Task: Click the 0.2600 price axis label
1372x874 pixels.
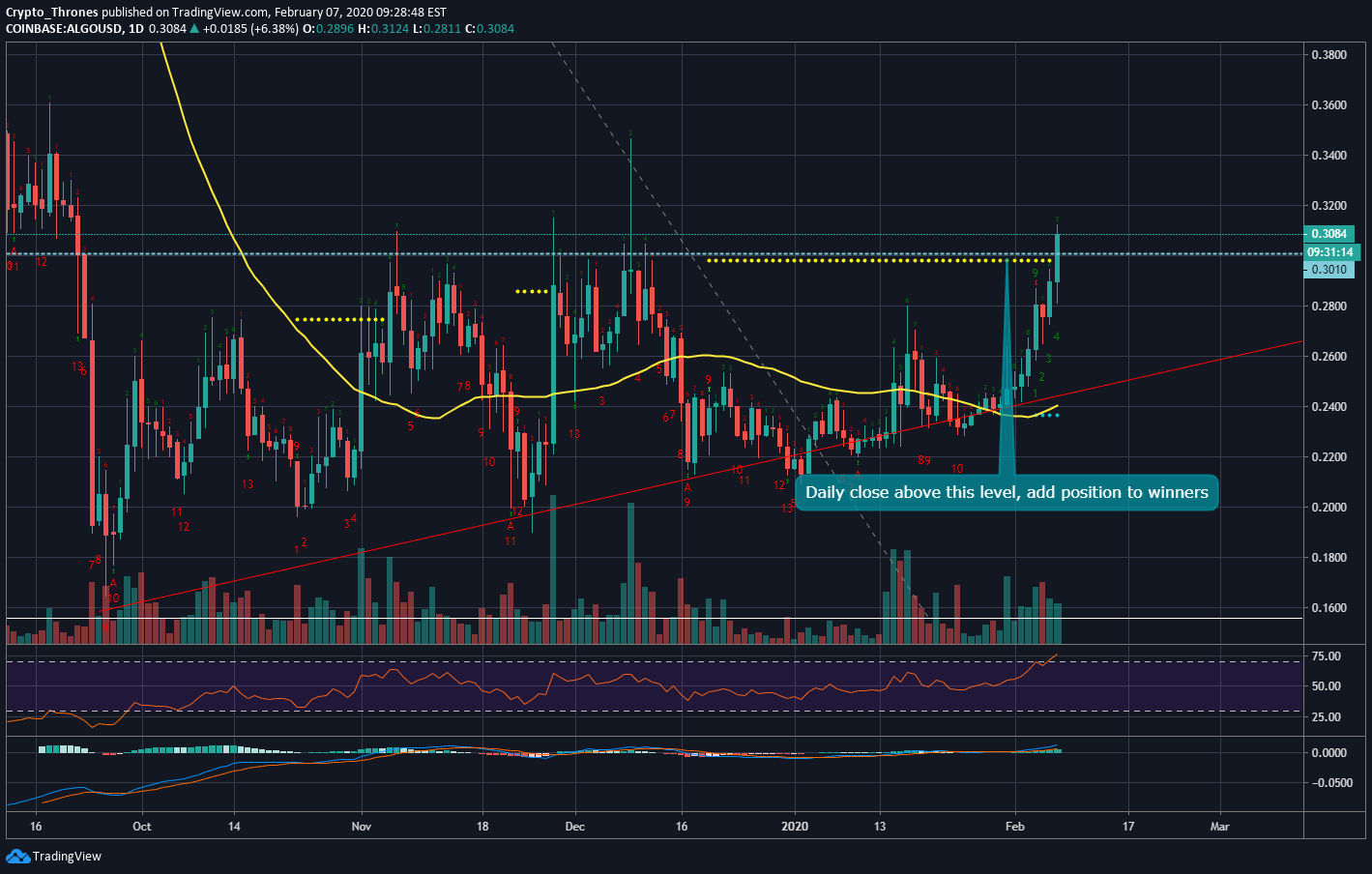Action: 1328,357
